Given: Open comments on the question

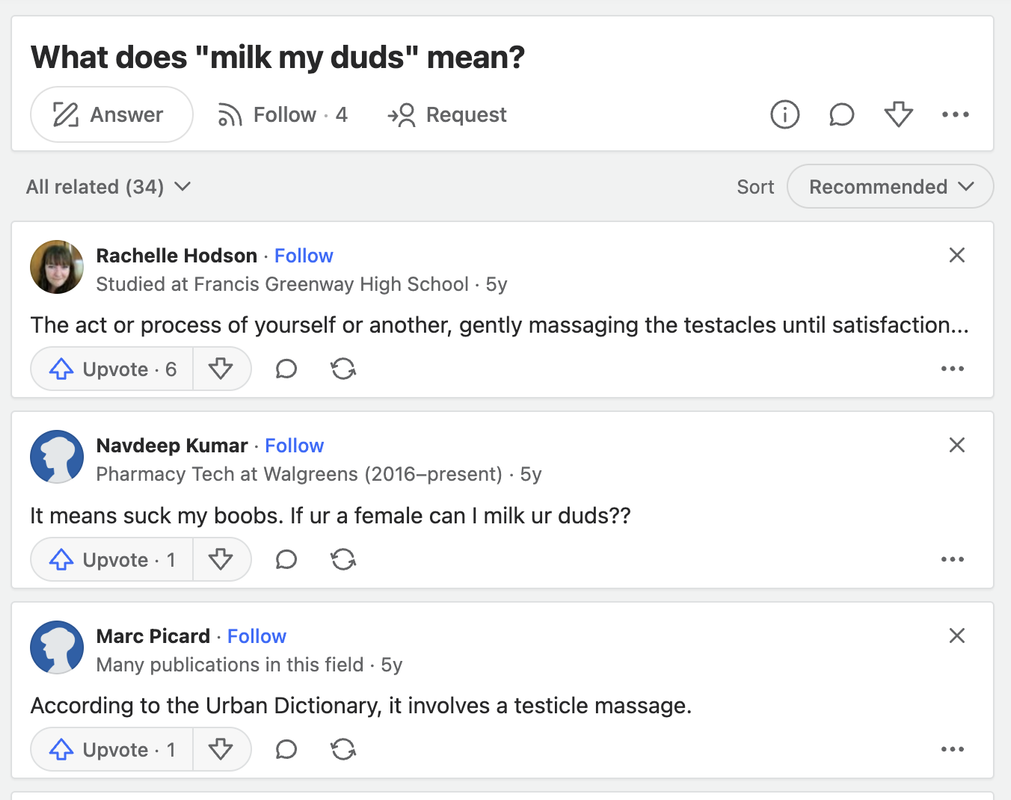Looking at the screenshot, I should (841, 115).
